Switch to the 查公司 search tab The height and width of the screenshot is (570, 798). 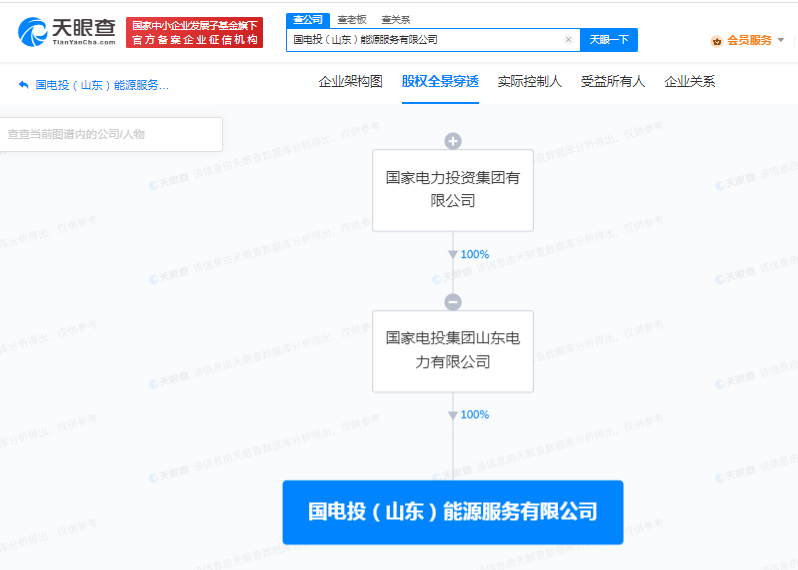pyautogui.click(x=308, y=20)
